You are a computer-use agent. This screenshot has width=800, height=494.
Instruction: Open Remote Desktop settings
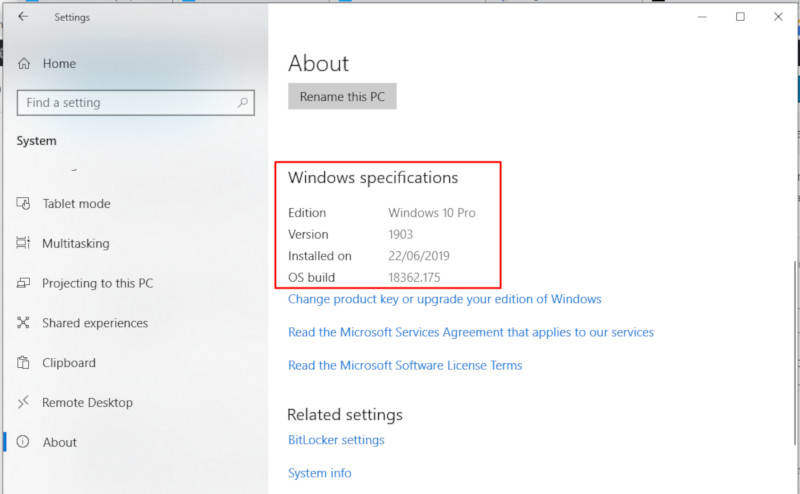point(87,403)
